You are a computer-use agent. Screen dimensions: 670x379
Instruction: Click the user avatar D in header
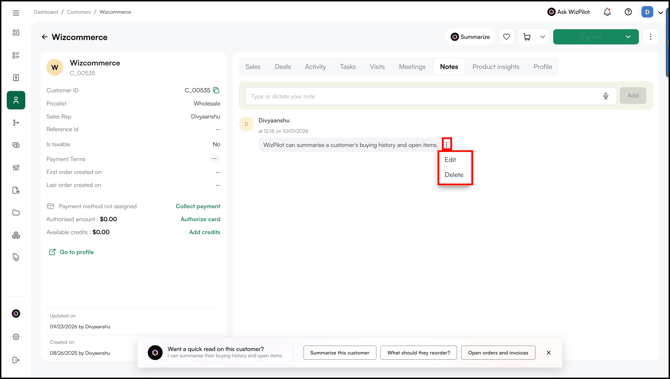point(647,12)
